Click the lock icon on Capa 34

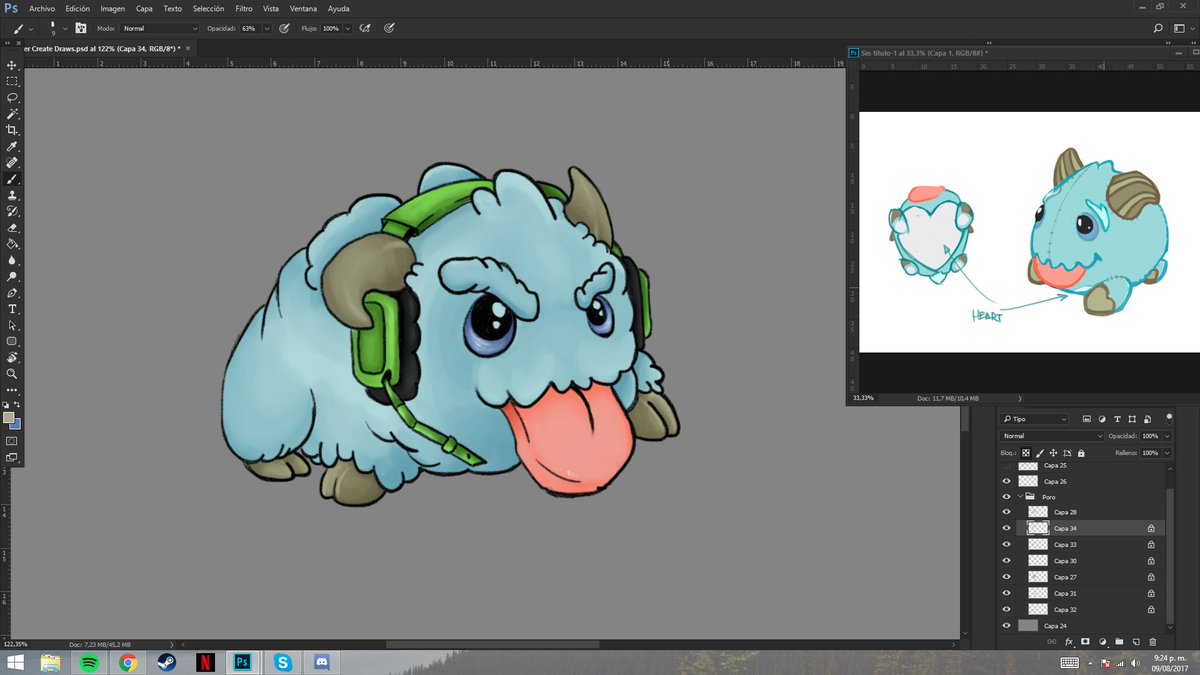1152,527
